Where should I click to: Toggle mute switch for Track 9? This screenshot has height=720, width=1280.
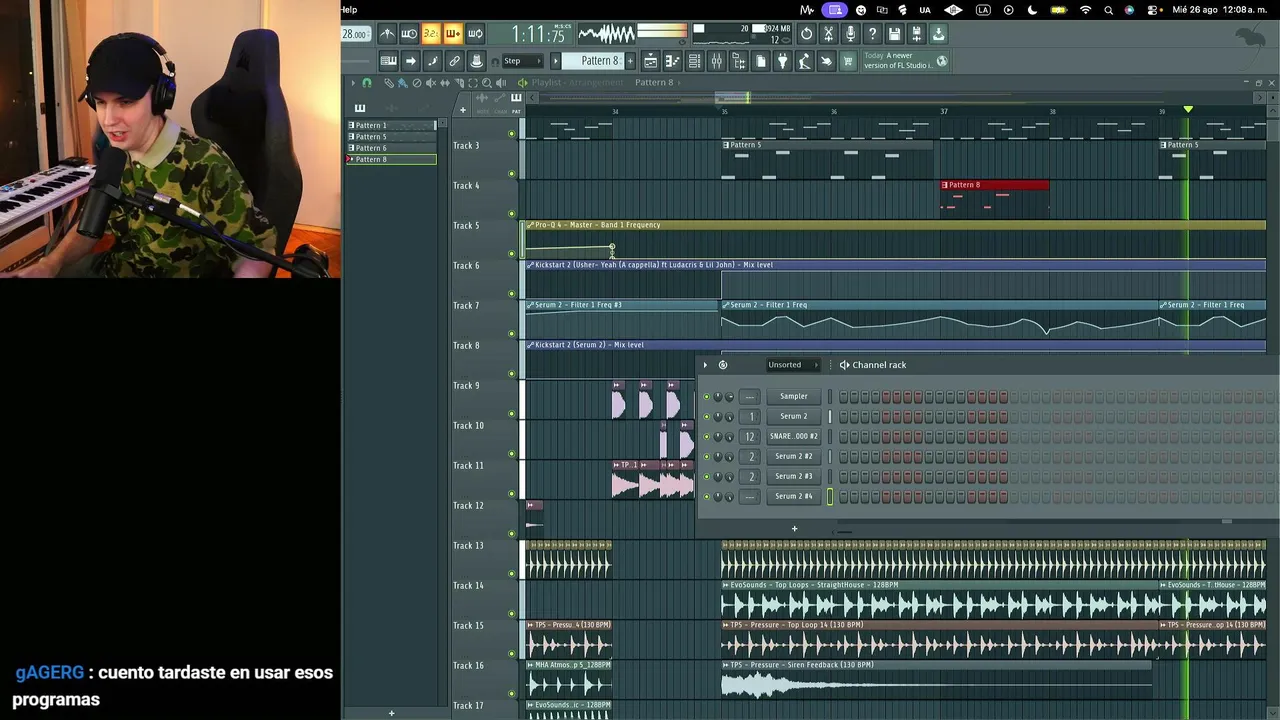coord(512,414)
